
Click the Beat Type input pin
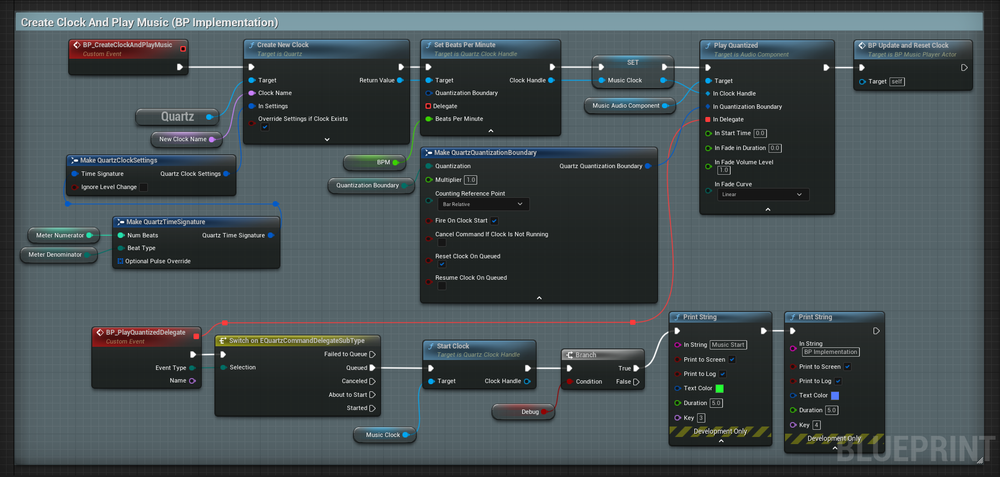[121, 248]
